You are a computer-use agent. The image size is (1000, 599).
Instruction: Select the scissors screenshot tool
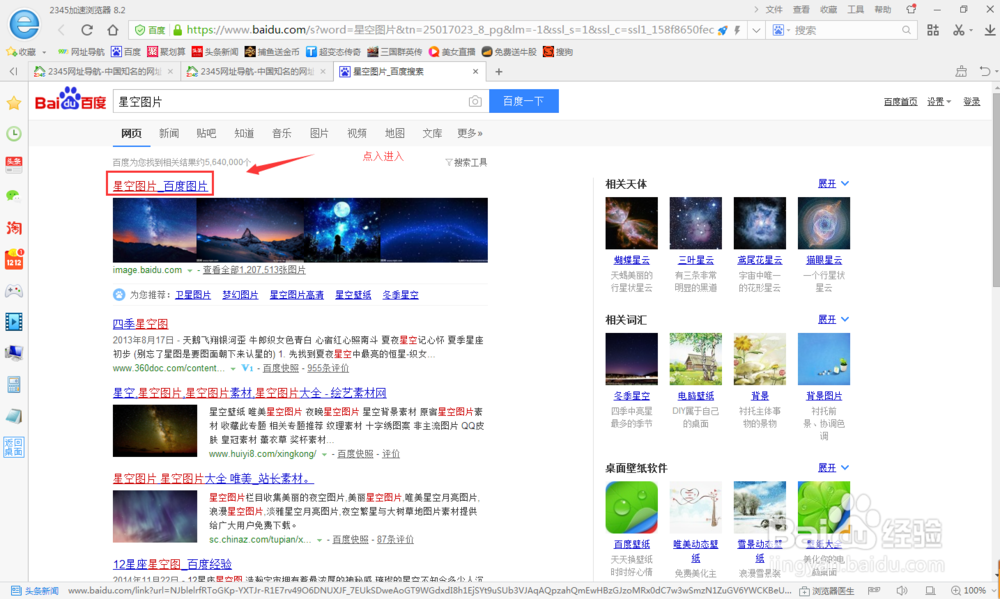pos(958,30)
